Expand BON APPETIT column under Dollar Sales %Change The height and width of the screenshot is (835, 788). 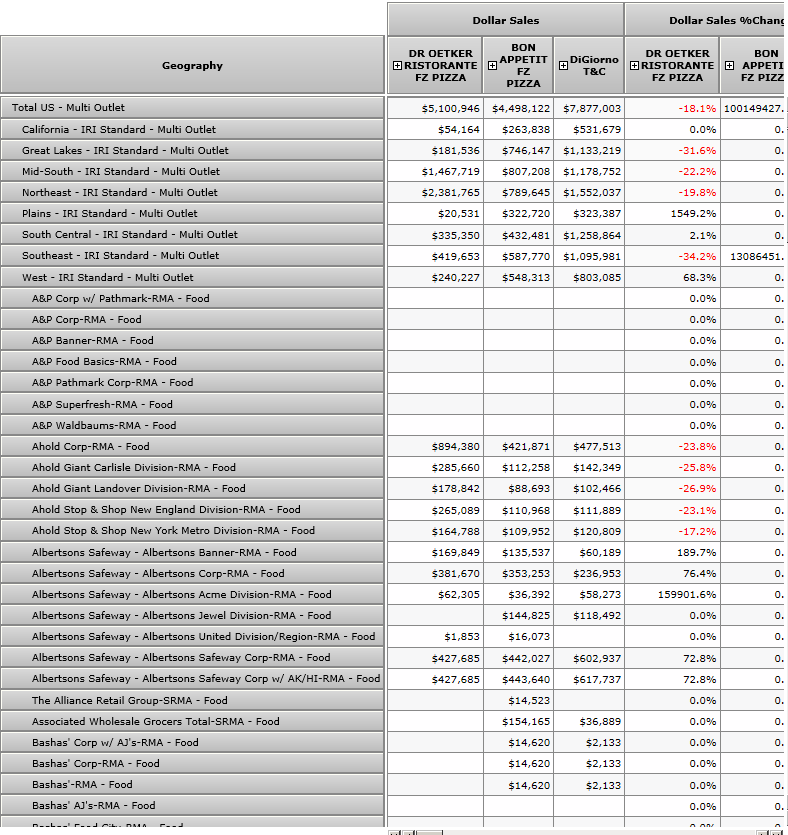[729, 65]
